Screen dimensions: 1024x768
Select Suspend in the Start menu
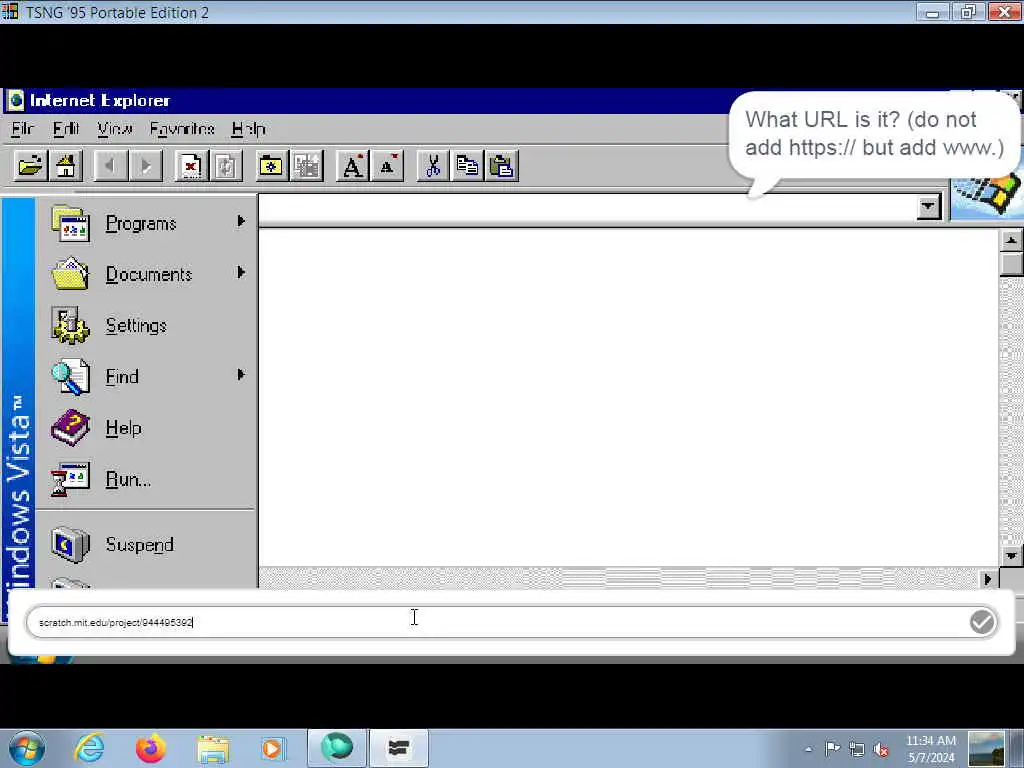[148, 544]
